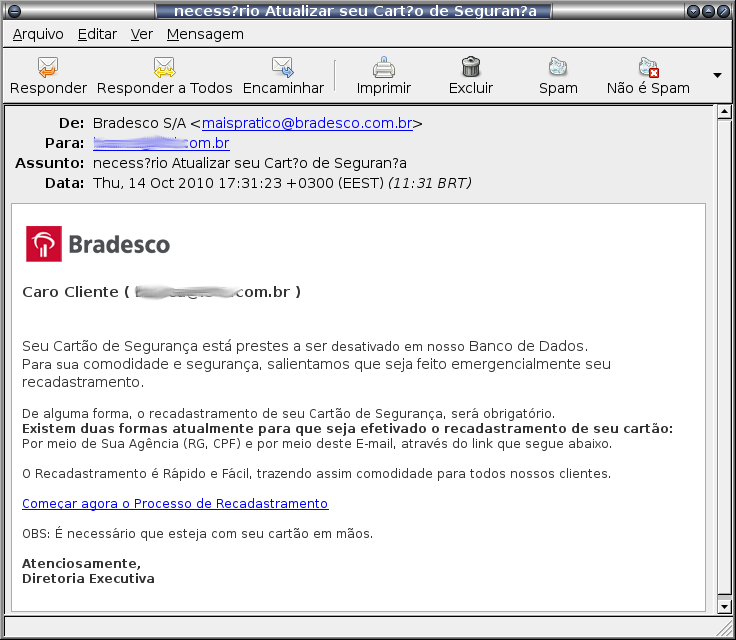Viewport: 736px width, 640px height.
Task: Click the recipient address in Para field
Action: click(x=161, y=143)
